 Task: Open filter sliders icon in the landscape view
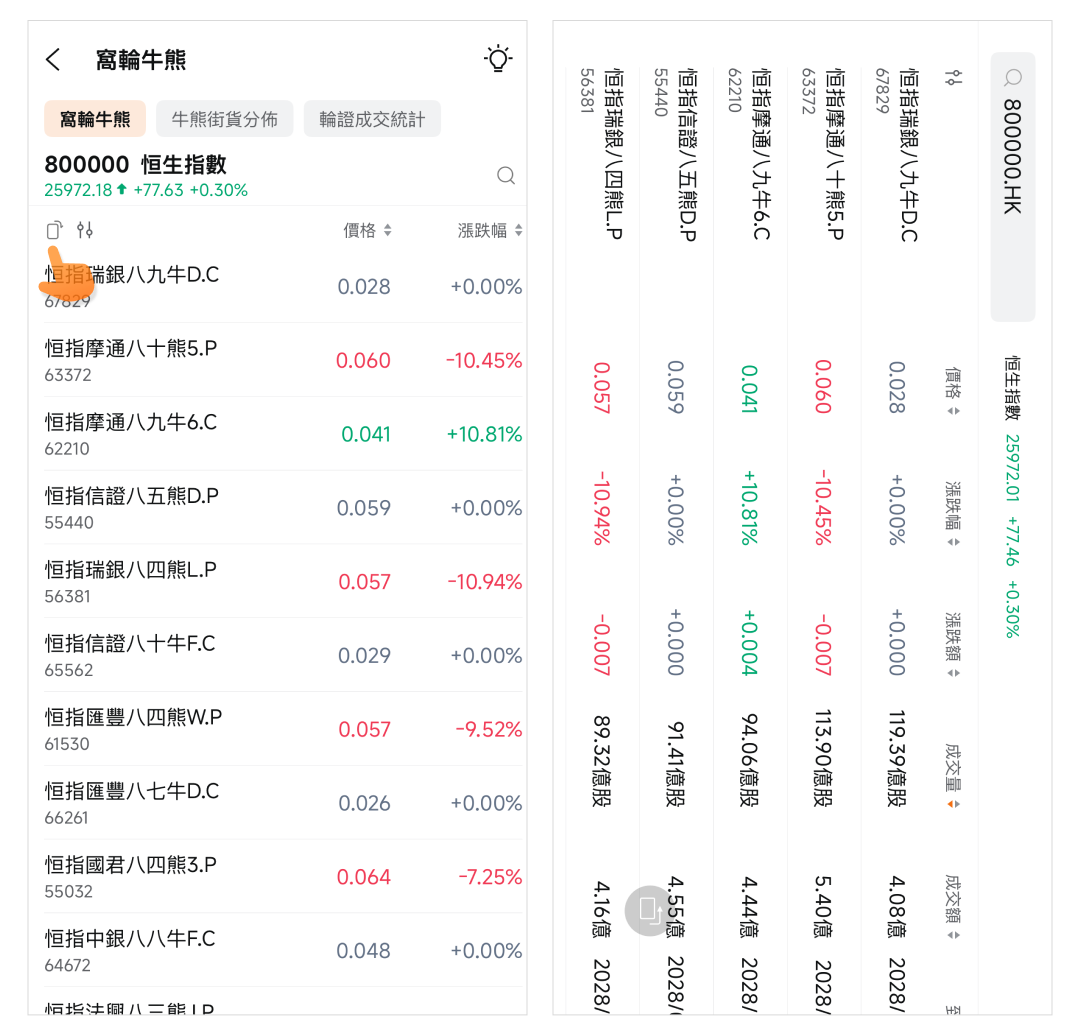(x=954, y=78)
